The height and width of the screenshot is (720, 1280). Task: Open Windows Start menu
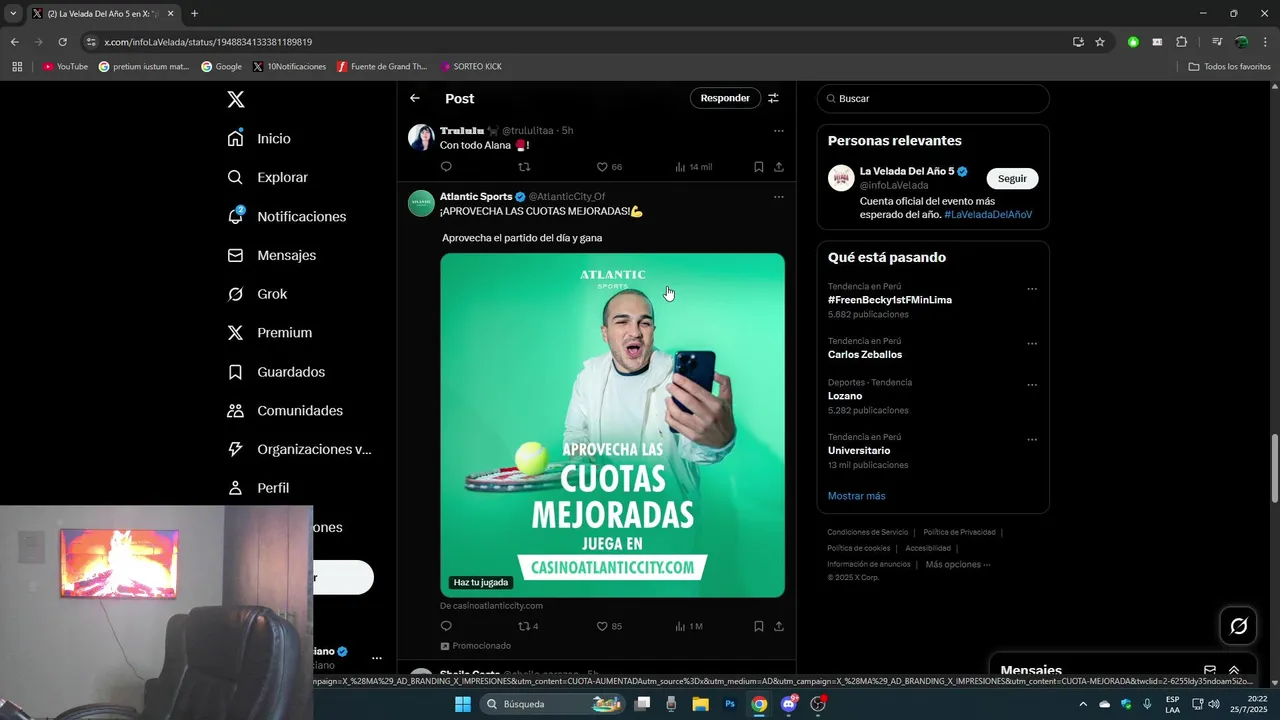pos(463,704)
